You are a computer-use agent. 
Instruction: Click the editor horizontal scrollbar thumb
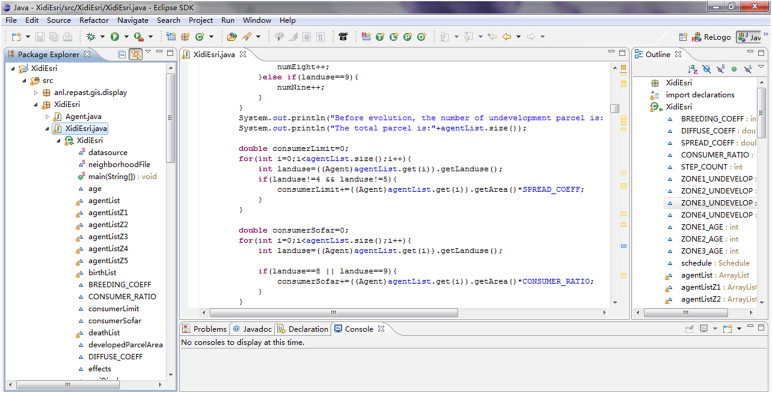334,313
